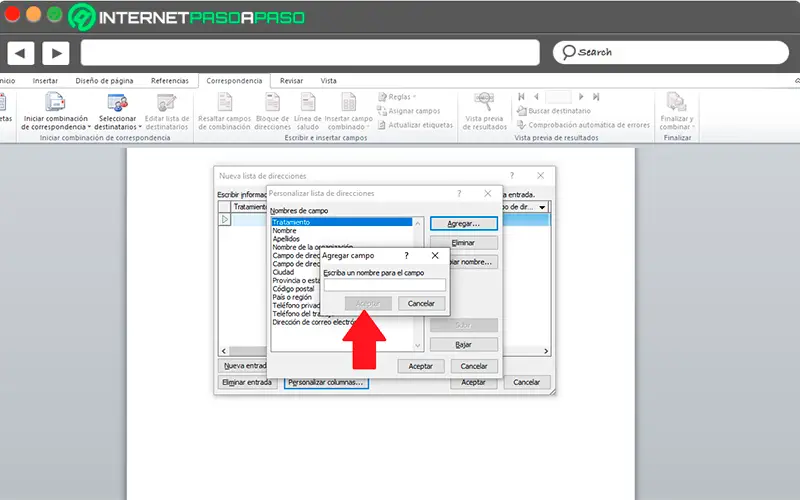Click the browser back arrow button

[20, 53]
